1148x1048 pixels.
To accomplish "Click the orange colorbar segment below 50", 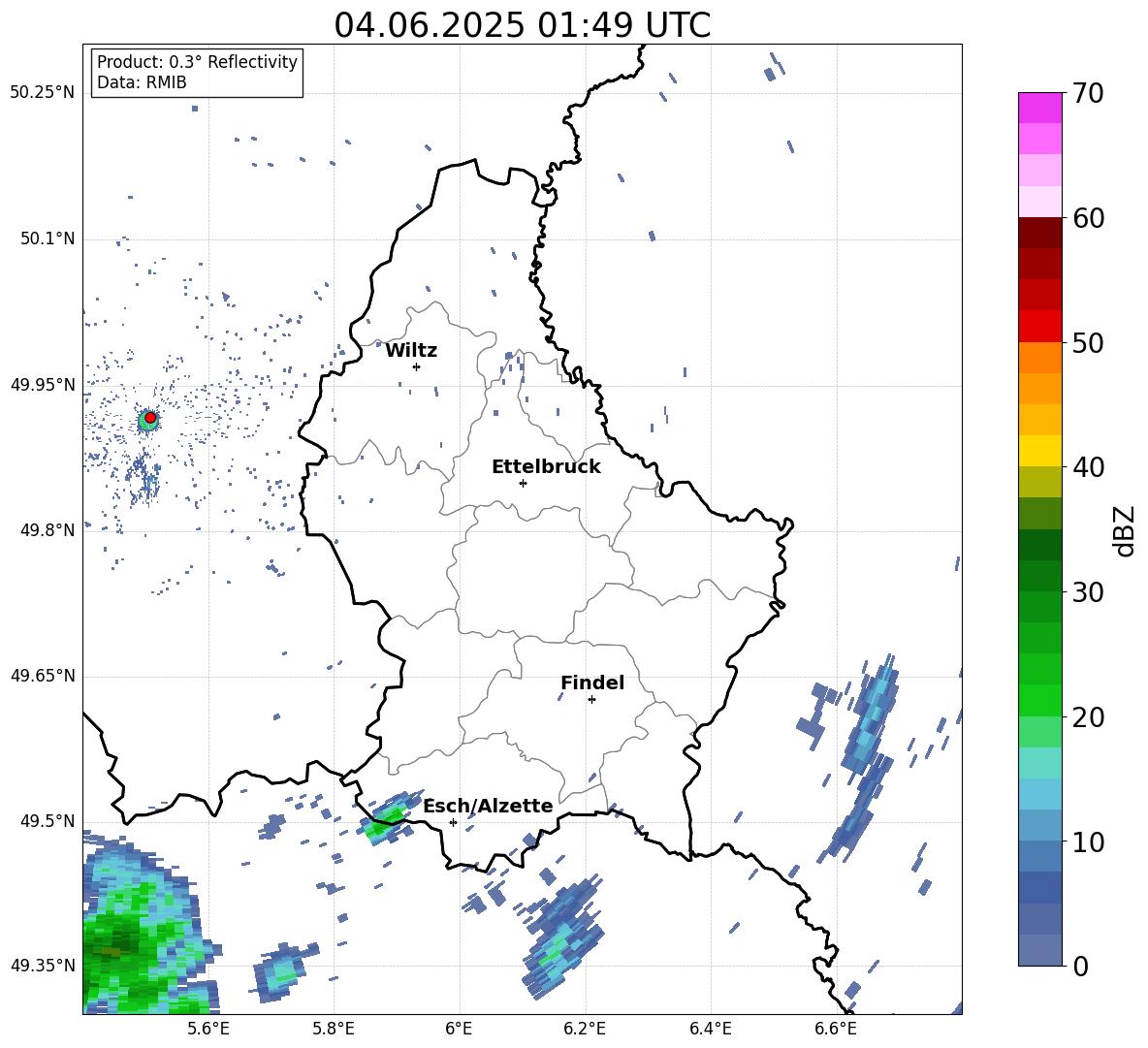I will click(1039, 357).
